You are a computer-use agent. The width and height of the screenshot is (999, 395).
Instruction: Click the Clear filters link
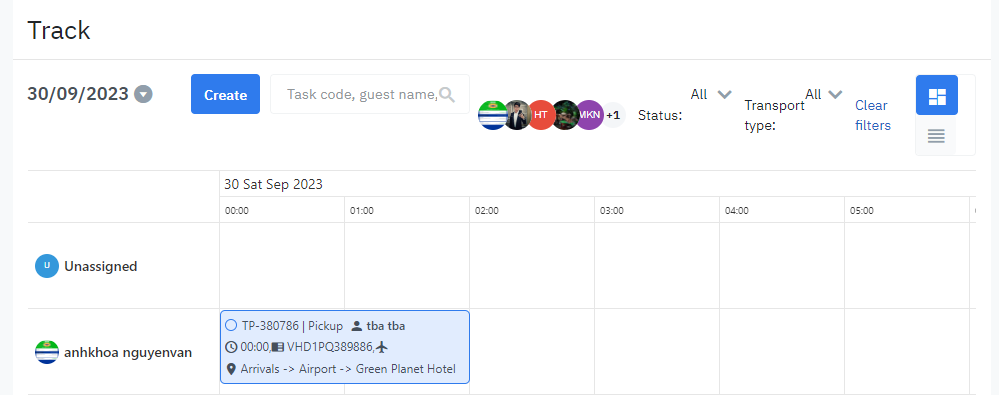(872, 115)
